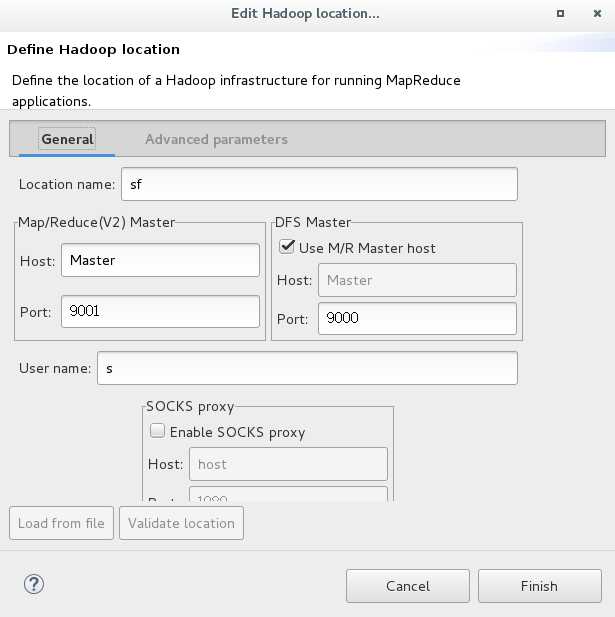
Task: Click Finish to save location
Action: (540, 586)
